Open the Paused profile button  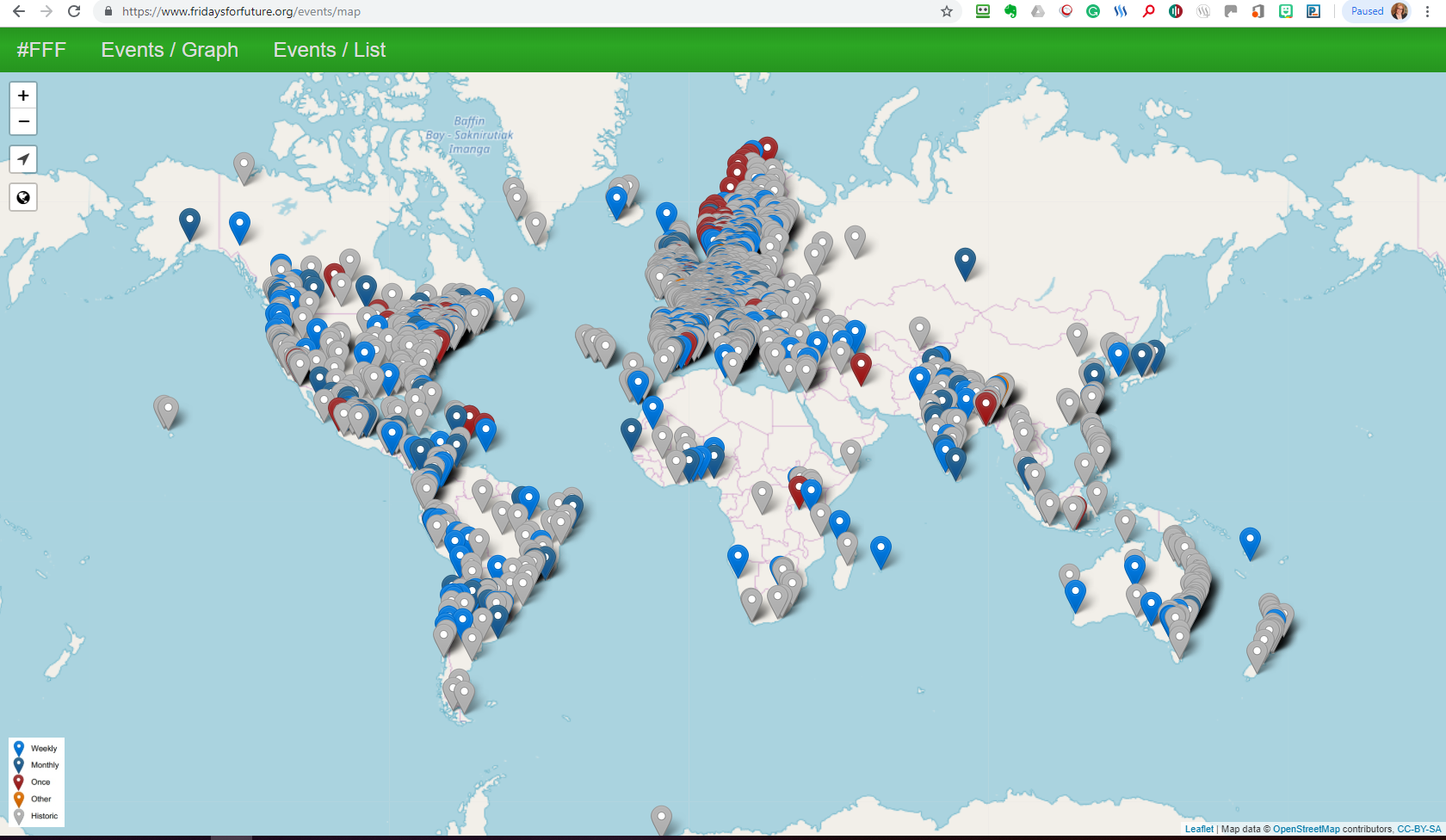click(x=1378, y=11)
